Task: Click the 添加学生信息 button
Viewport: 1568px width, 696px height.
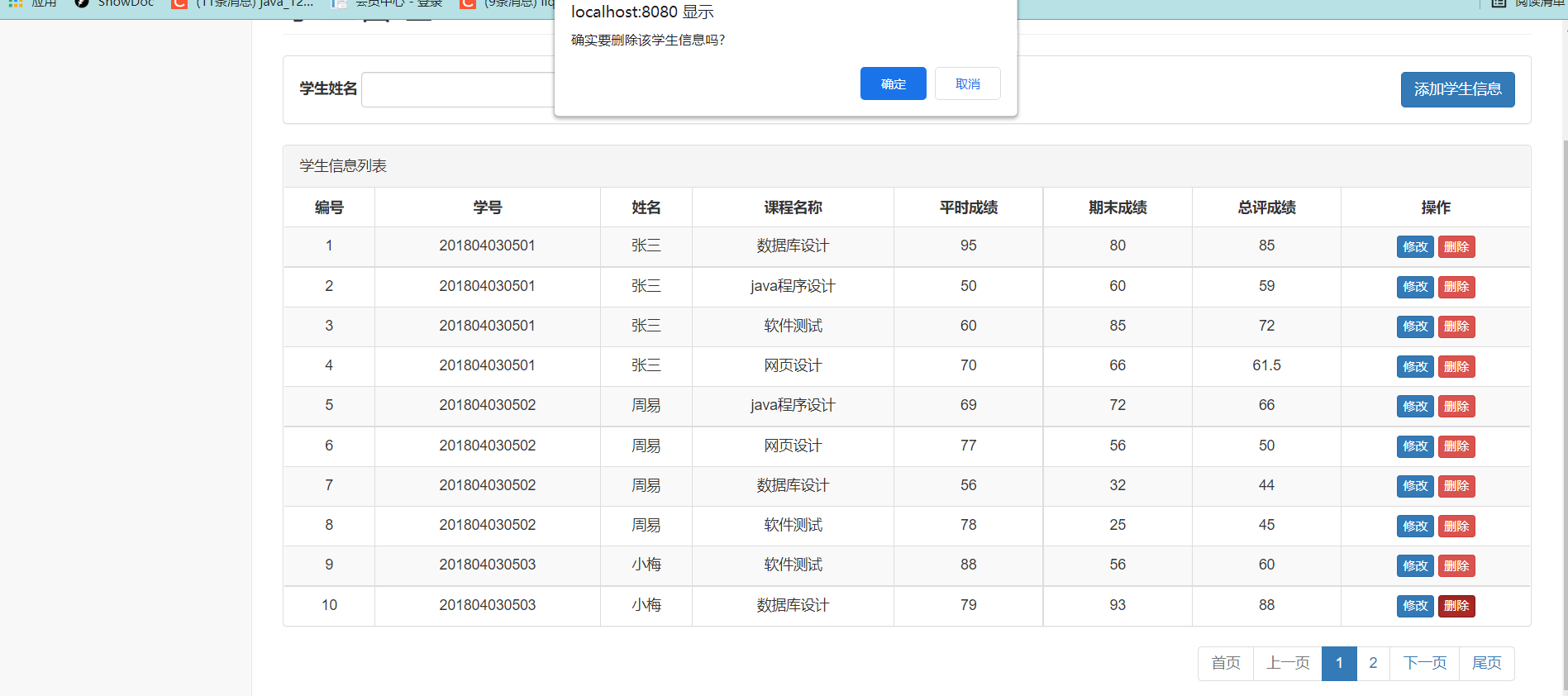Action: click(1457, 89)
